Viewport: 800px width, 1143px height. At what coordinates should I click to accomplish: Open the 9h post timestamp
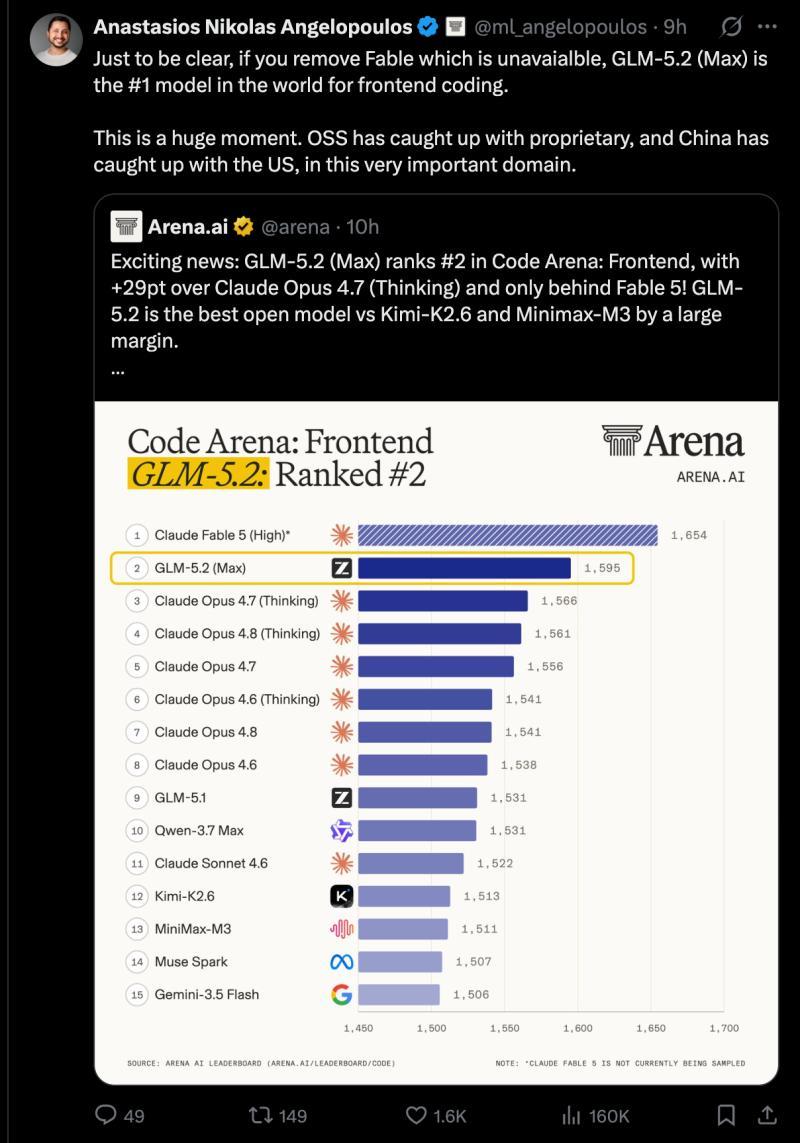pos(675,27)
